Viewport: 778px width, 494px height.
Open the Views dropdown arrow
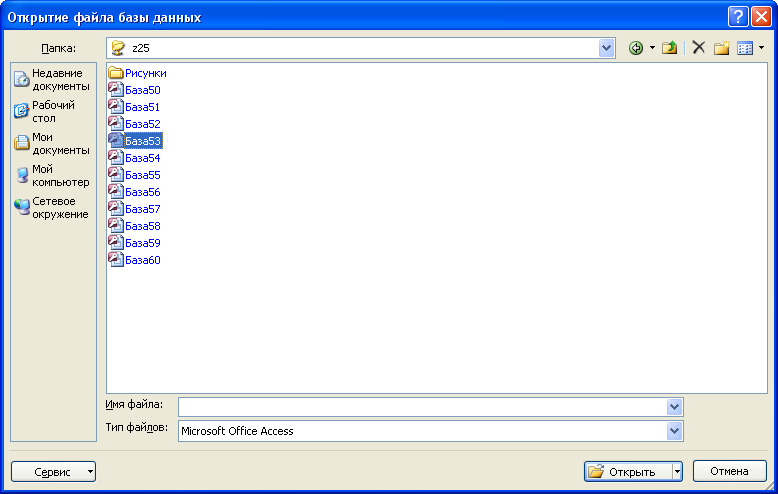pyautogui.click(x=761, y=48)
